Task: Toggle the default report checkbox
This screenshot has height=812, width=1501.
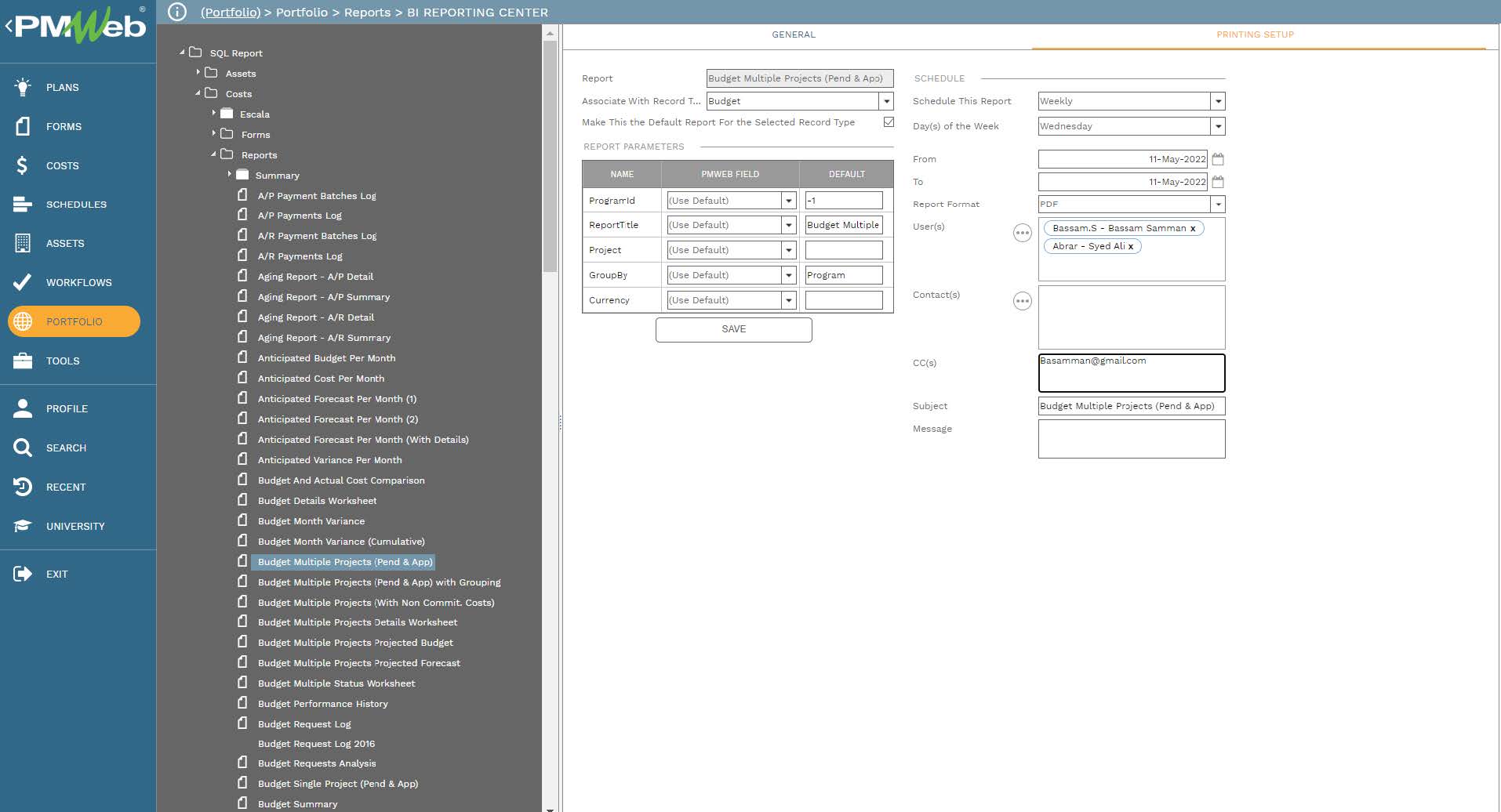Action: tap(889, 121)
